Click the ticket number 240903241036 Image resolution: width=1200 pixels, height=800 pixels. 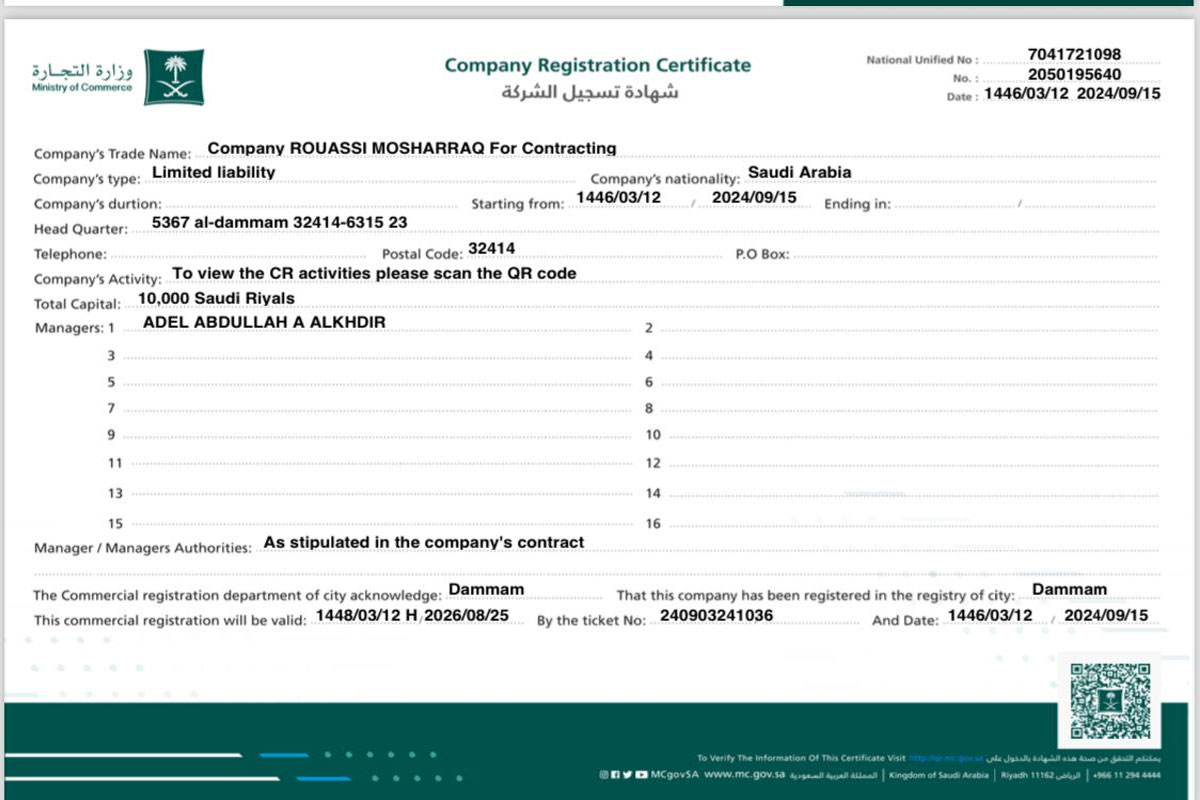(716, 615)
